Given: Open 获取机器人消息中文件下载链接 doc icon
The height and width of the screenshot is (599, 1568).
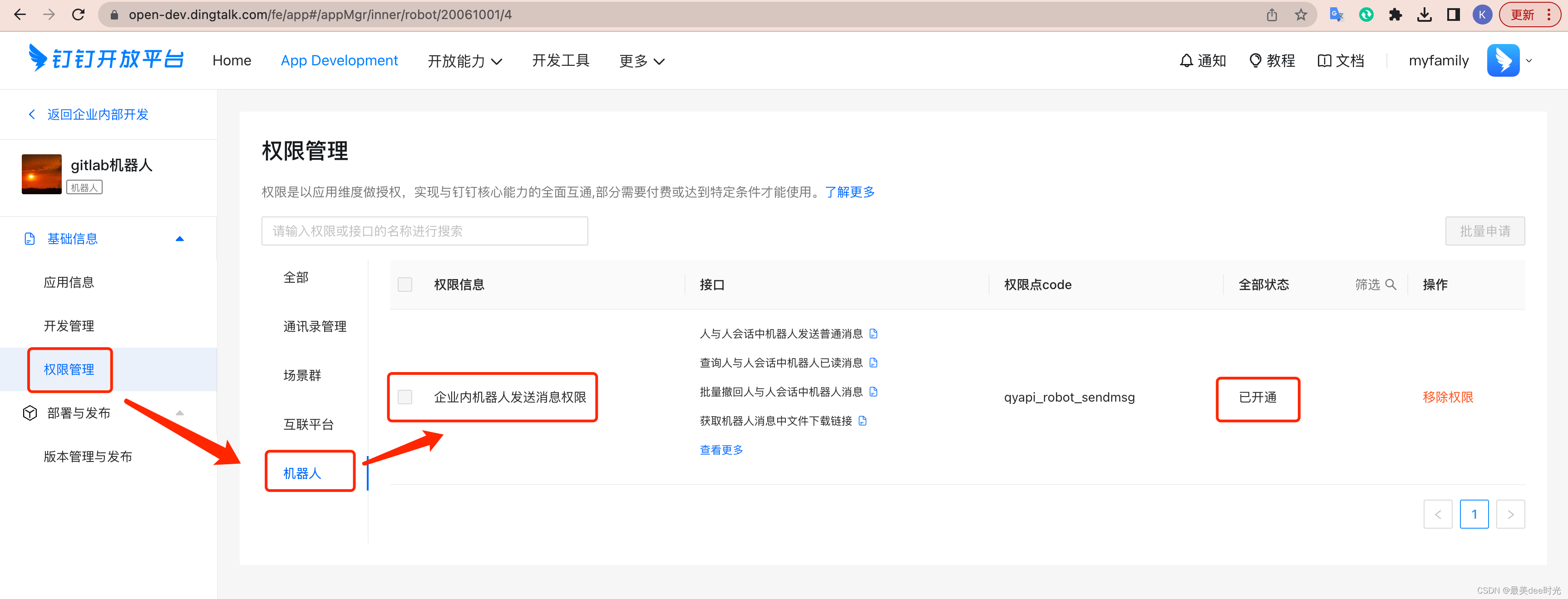Looking at the screenshot, I should coord(863,421).
